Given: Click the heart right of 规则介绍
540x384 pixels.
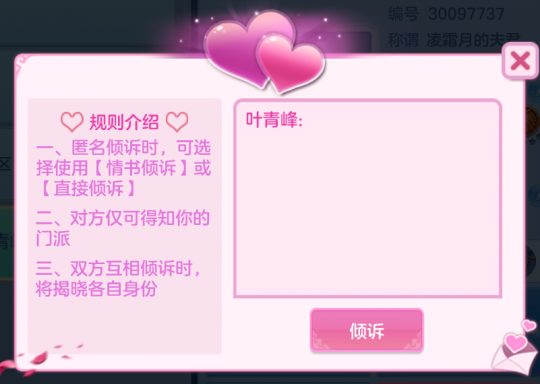Looking at the screenshot, I should coord(177,122).
